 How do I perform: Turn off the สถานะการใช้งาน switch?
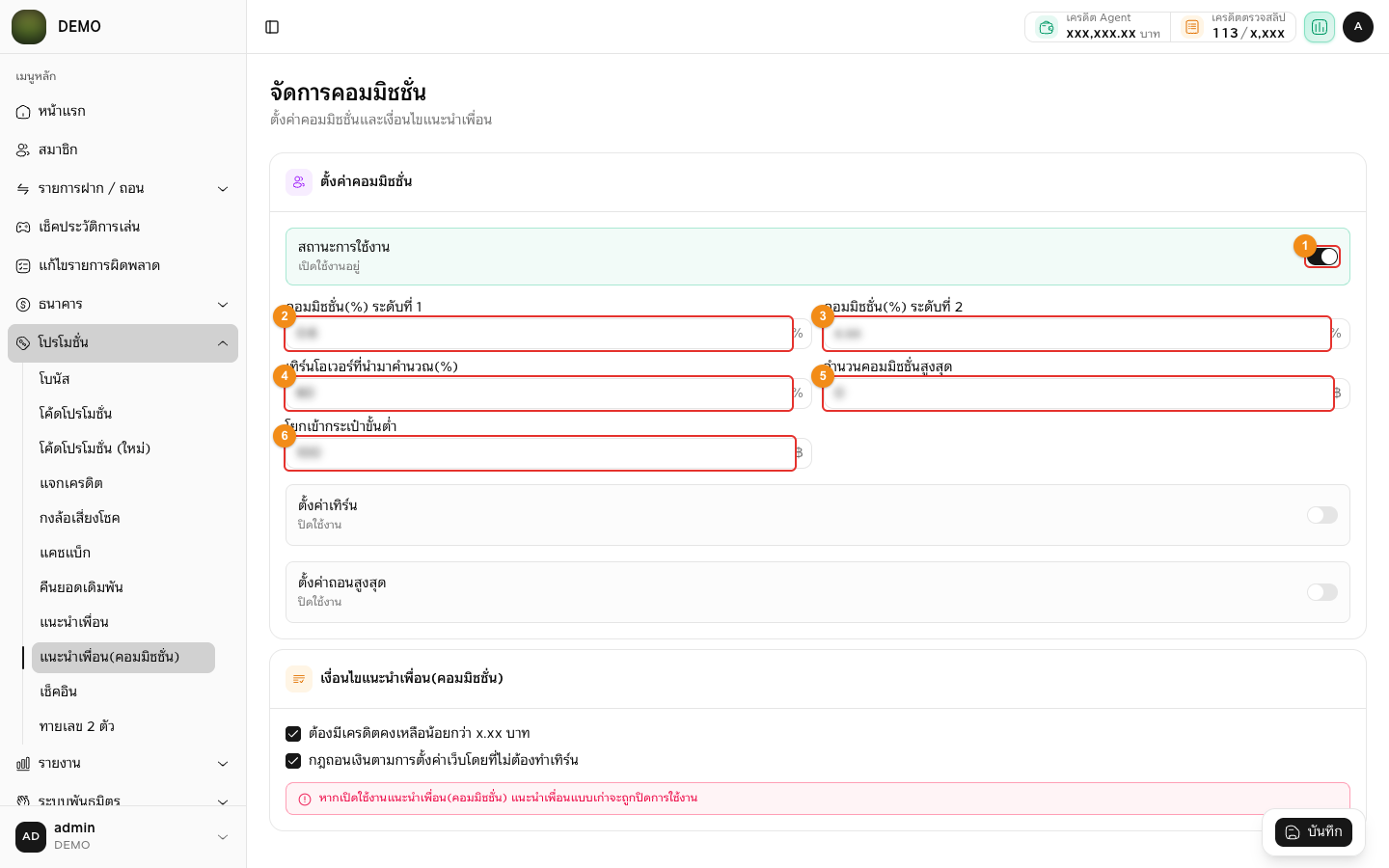pos(1322,257)
